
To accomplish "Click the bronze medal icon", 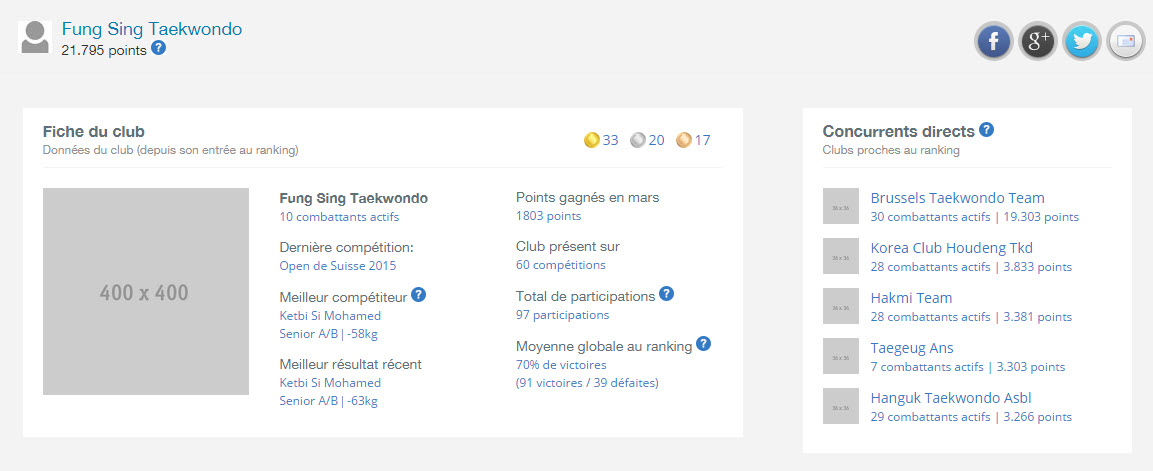I will pos(683,140).
